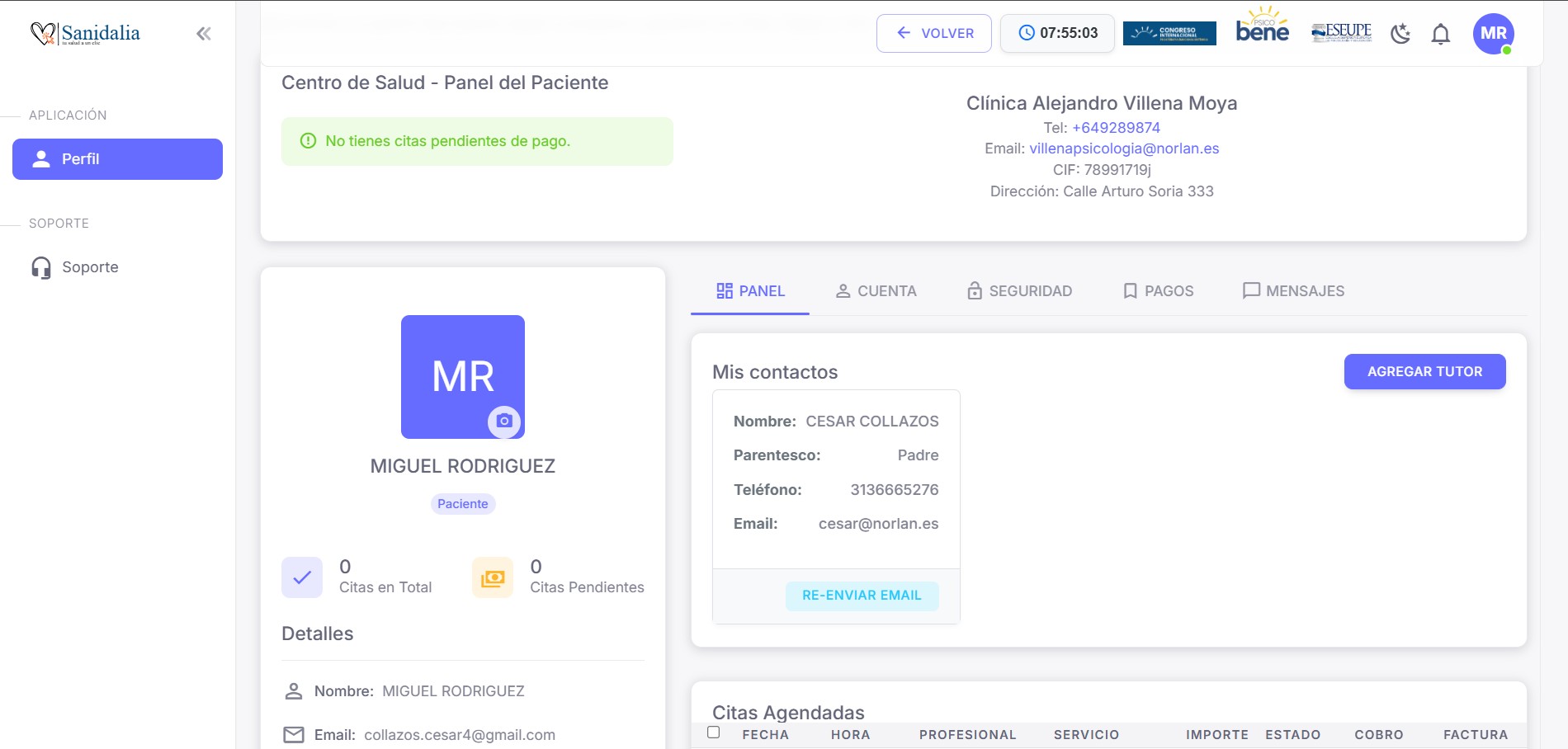The width and height of the screenshot is (1568, 749).
Task: Click the Congreso Internacional banner
Action: (x=1169, y=34)
